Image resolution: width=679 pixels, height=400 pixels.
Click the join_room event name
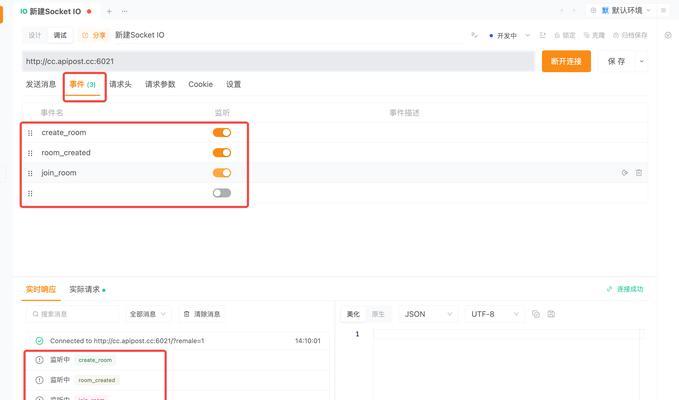tap(59, 173)
